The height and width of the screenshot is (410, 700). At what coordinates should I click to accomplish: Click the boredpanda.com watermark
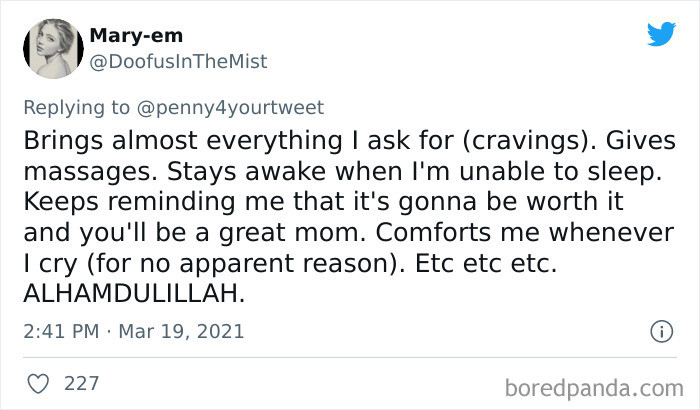pyautogui.click(x=594, y=388)
